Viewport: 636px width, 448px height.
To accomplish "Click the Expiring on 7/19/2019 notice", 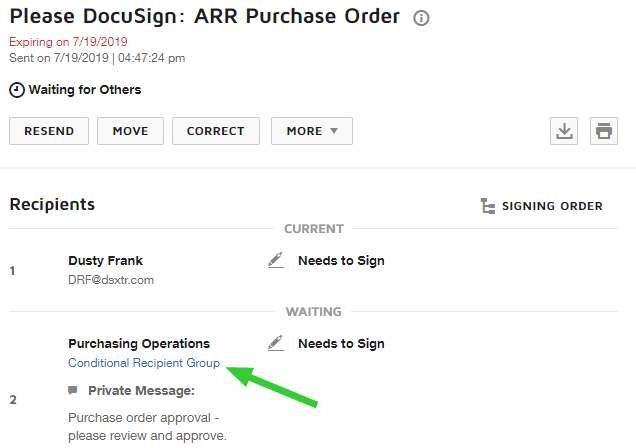I will coord(68,42).
